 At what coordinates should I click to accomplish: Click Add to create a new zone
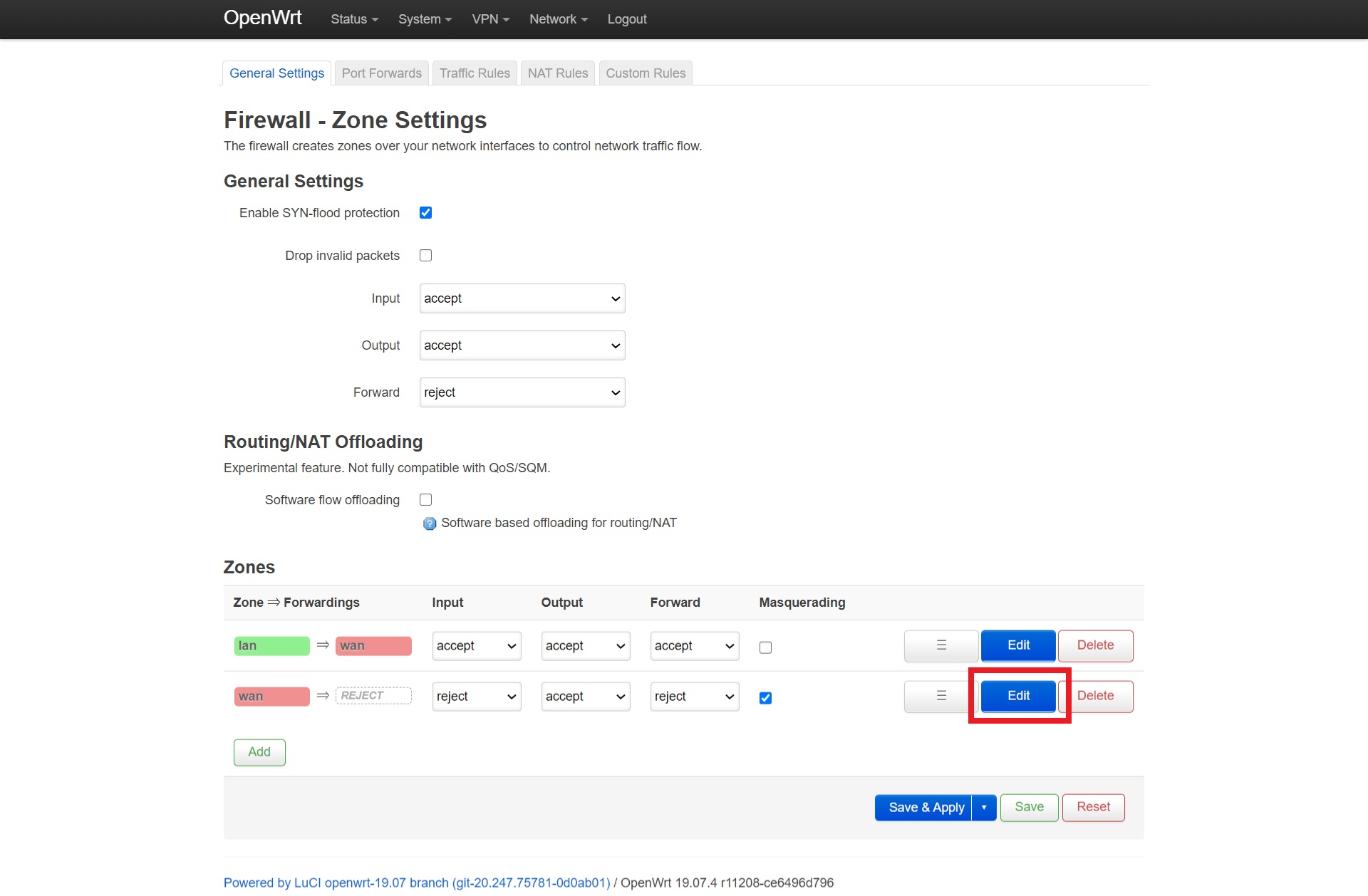(259, 752)
